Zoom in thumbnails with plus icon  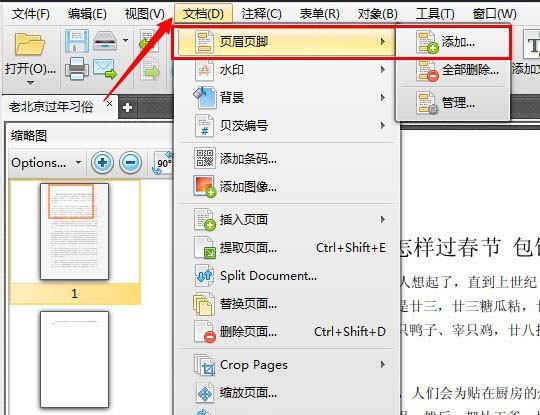tap(102, 162)
